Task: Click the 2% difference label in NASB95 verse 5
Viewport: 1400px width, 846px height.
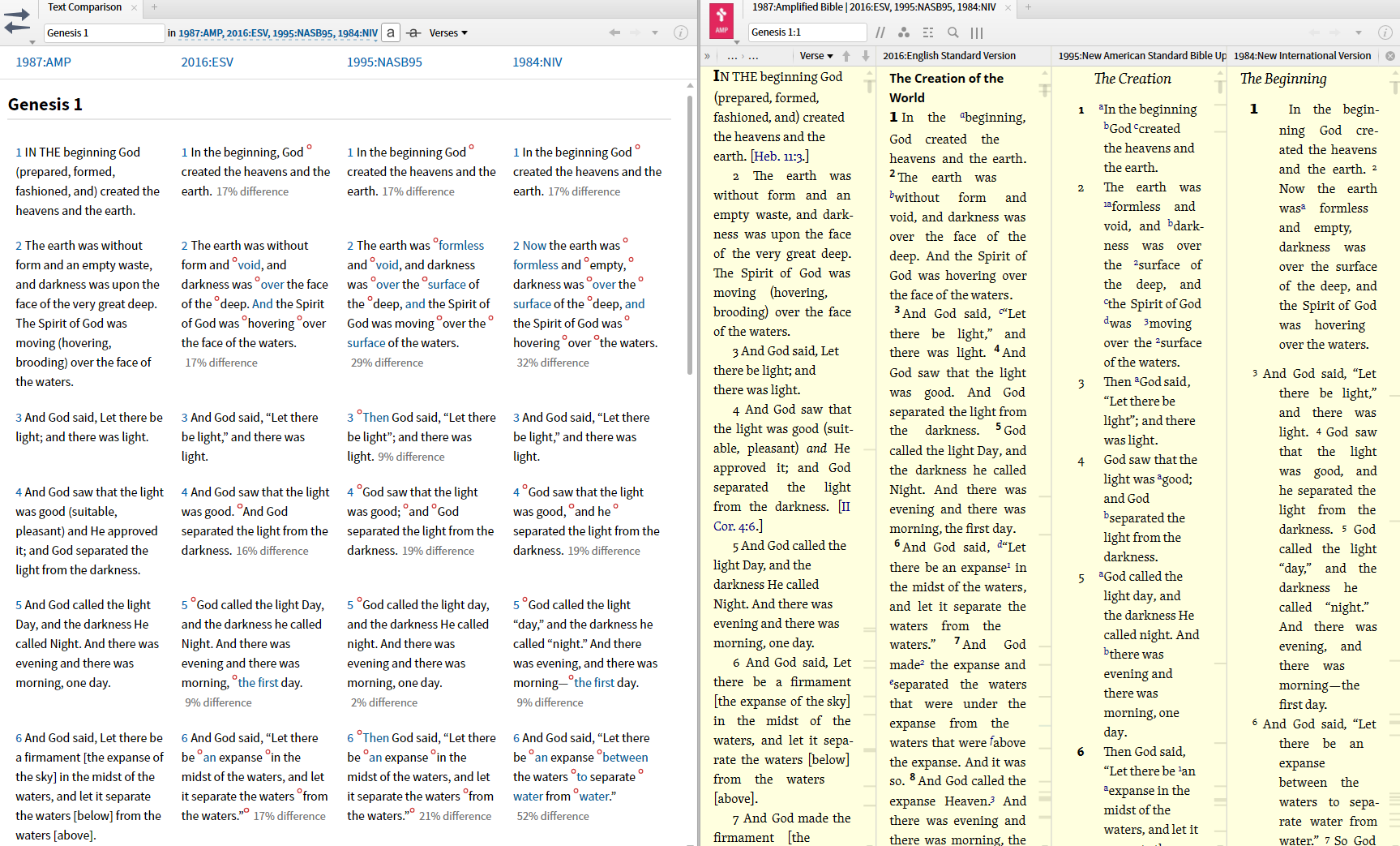Action: pyautogui.click(x=384, y=702)
